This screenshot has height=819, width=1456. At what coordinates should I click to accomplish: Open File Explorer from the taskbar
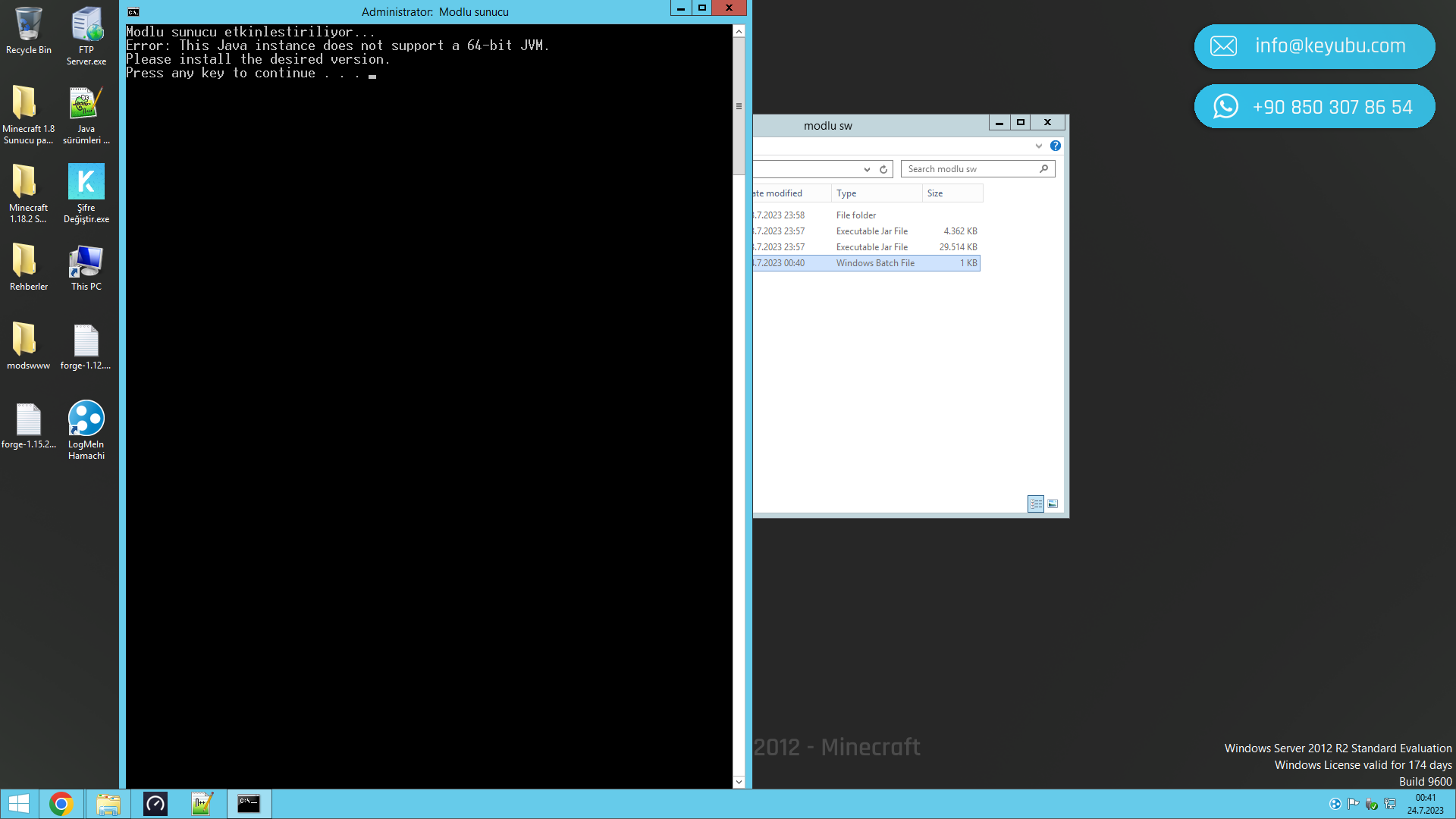[x=108, y=804]
